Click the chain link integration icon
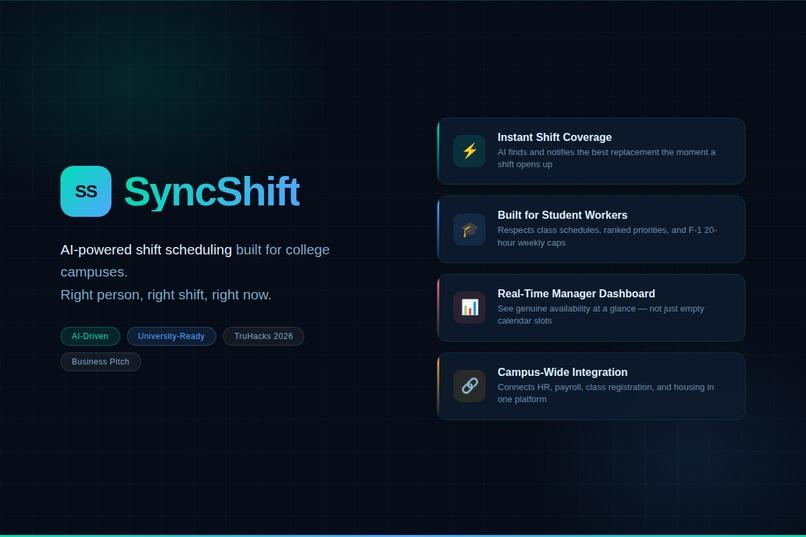This screenshot has height=537, width=806. pos(469,386)
